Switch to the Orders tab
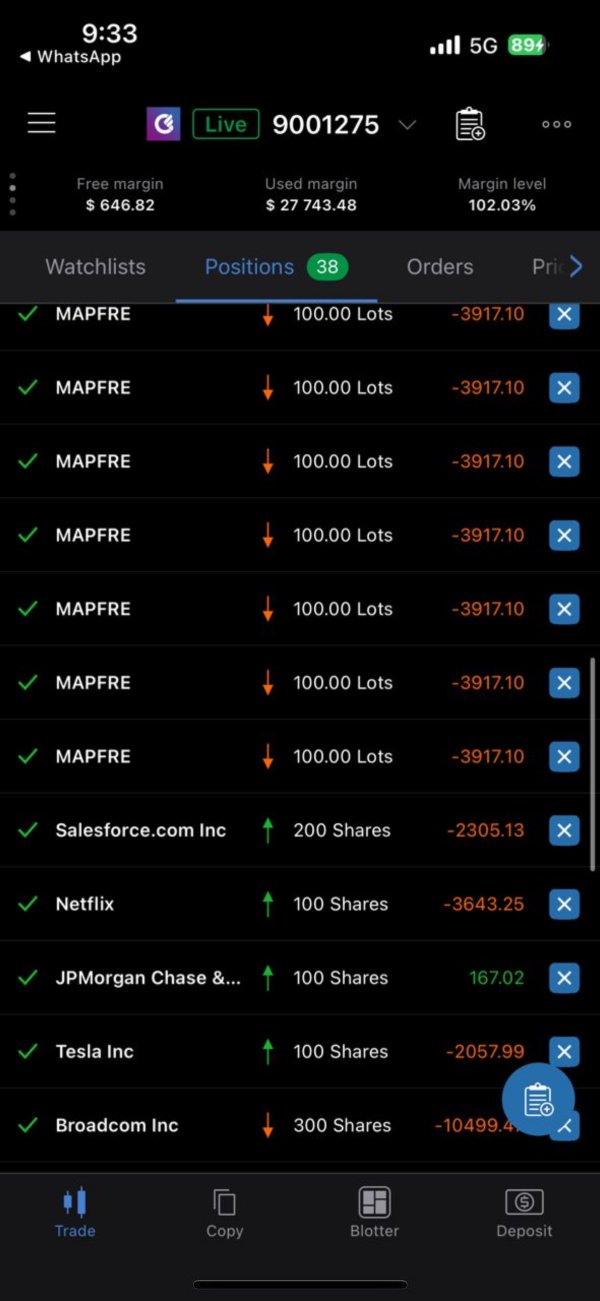Screen dimensions: 600x1301 pyautogui.click(x=440, y=267)
